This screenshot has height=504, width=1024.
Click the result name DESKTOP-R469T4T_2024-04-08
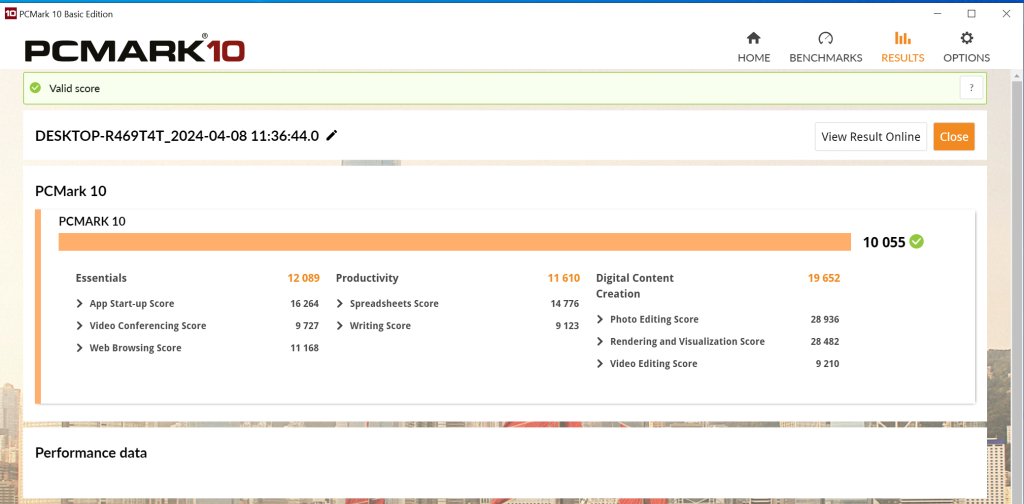(177, 136)
